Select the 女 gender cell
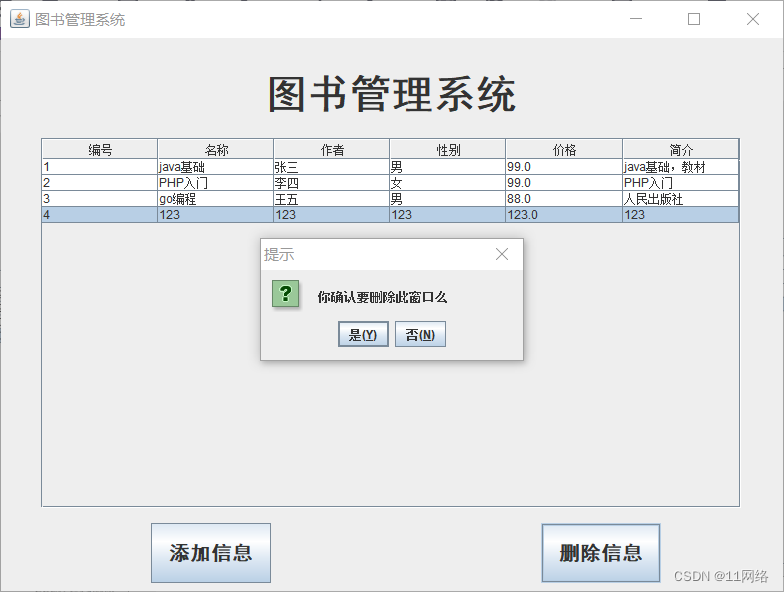 click(448, 182)
